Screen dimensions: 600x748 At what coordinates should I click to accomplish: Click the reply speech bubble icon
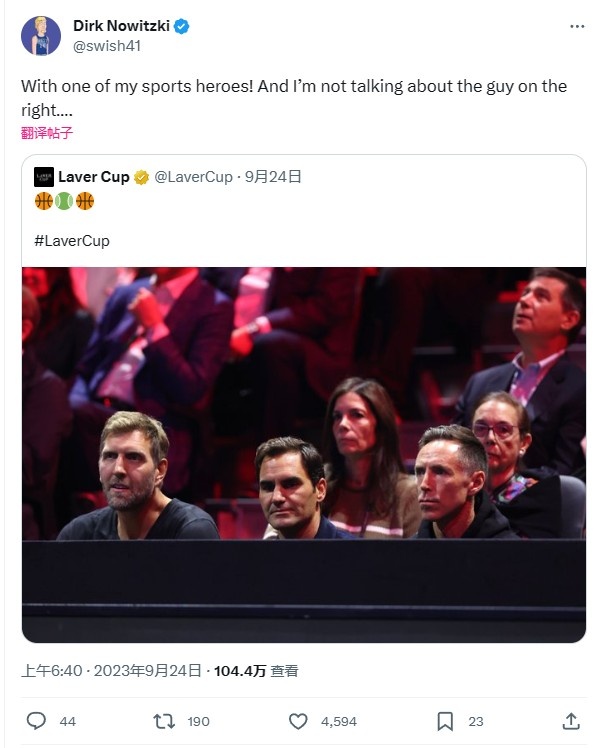tap(36, 721)
